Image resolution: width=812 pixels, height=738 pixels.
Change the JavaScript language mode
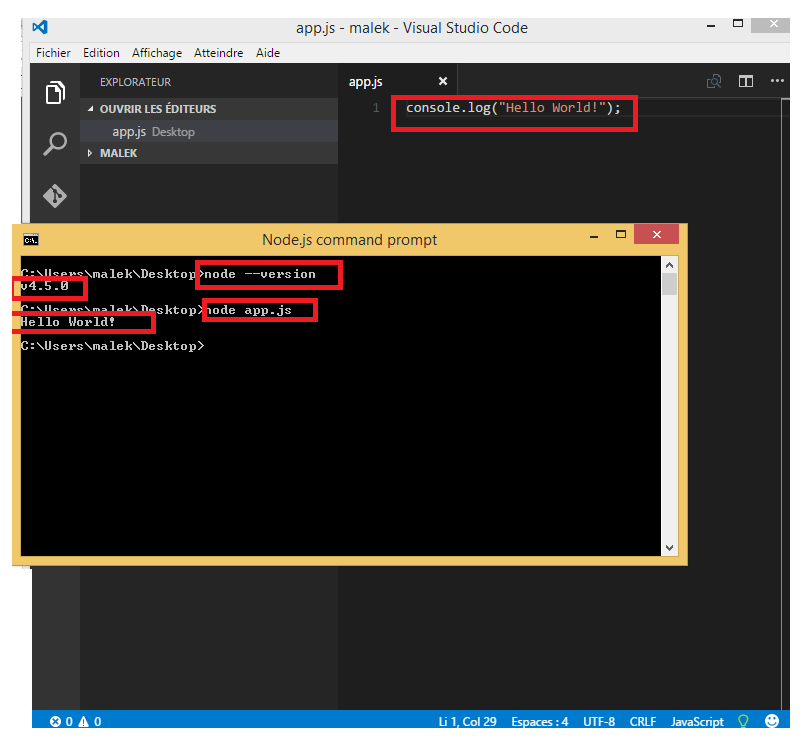(697, 721)
